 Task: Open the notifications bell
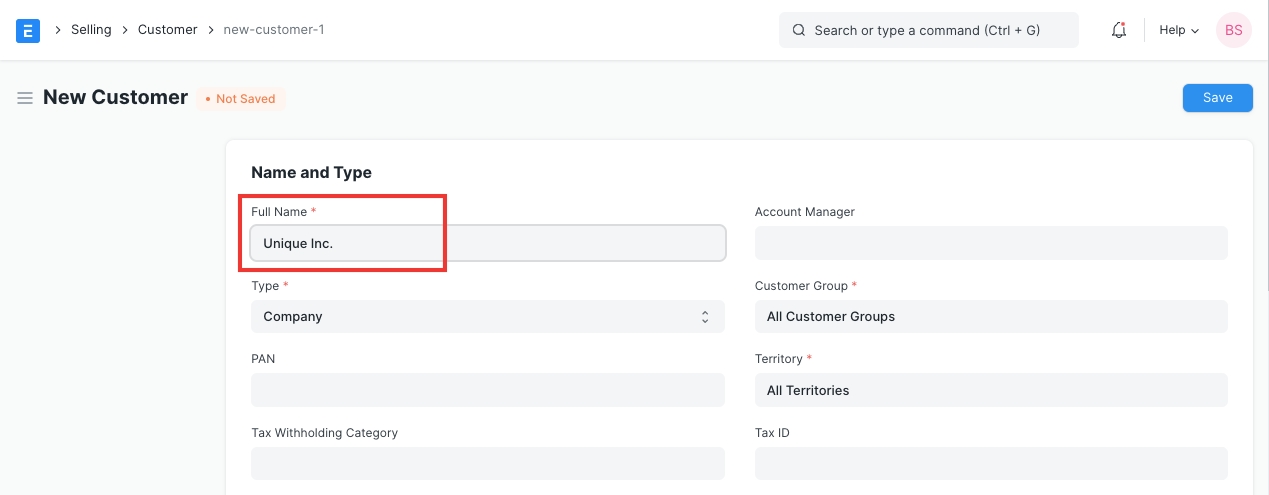coord(1119,30)
